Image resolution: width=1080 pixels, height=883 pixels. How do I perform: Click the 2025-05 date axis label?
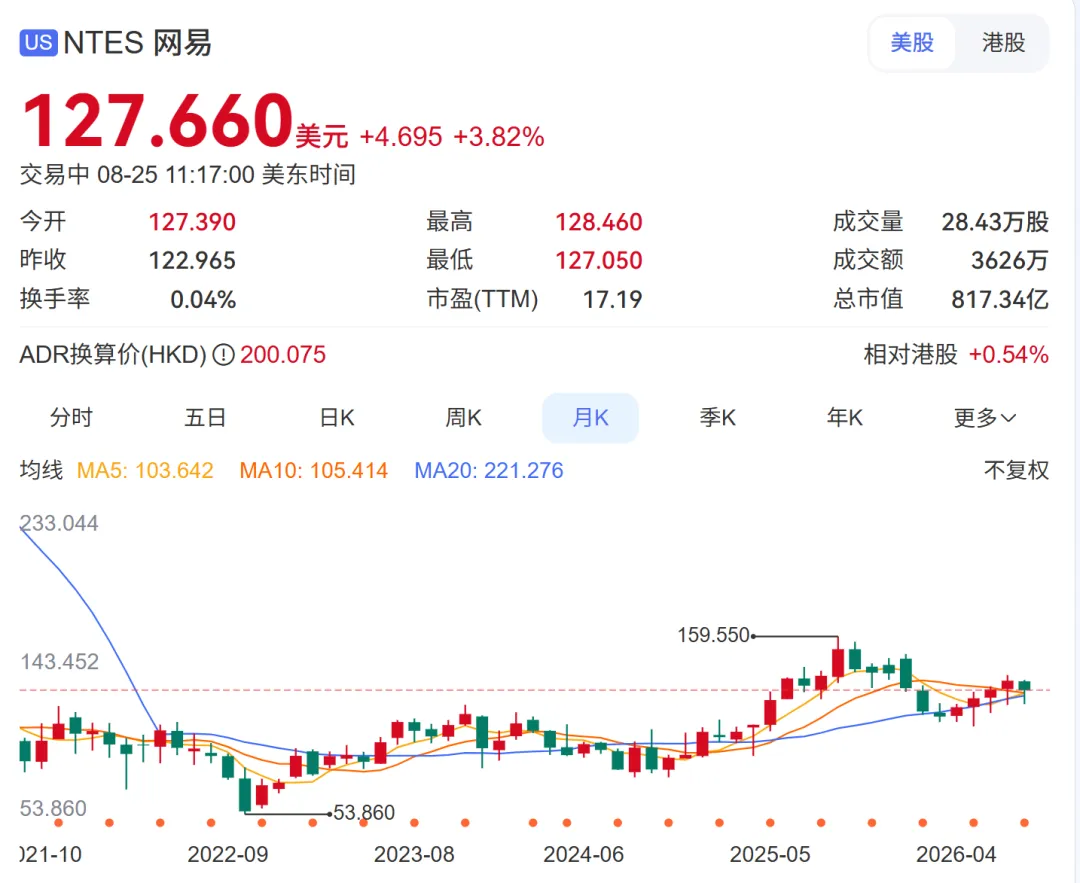click(770, 855)
